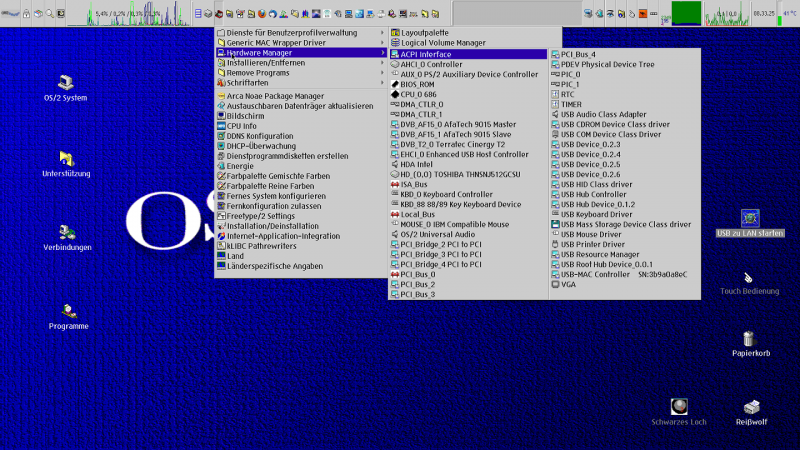Select Arca Noae Package Manager entry
The image size is (800, 450).
(275, 96)
